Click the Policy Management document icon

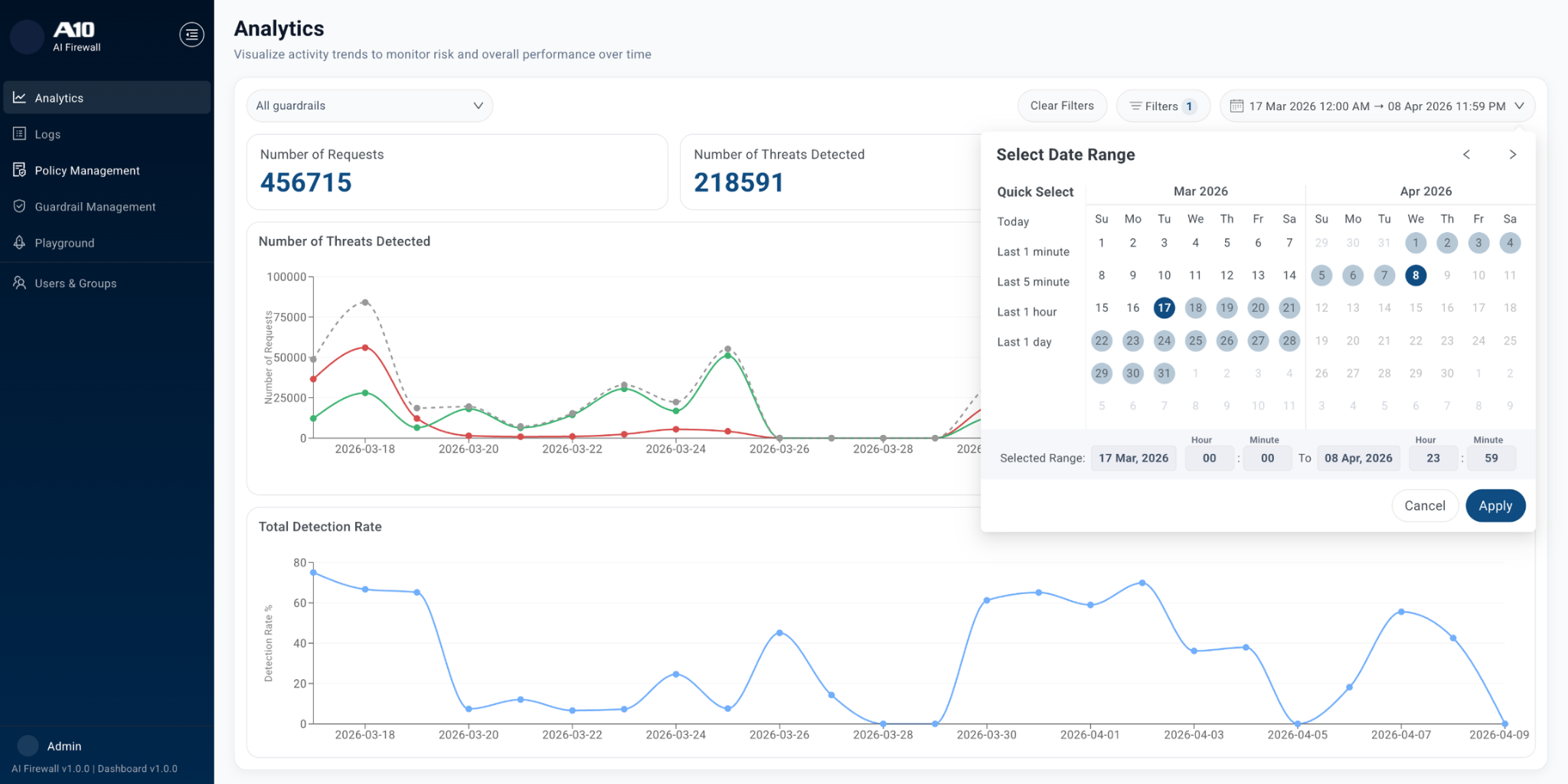coord(20,170)
